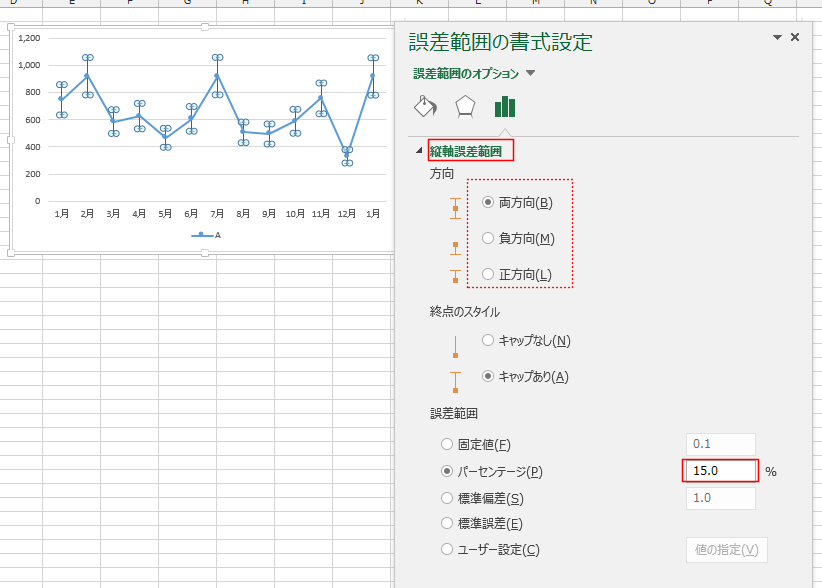
Task: Click the chart legend entry A
Action: coord(210,235)
